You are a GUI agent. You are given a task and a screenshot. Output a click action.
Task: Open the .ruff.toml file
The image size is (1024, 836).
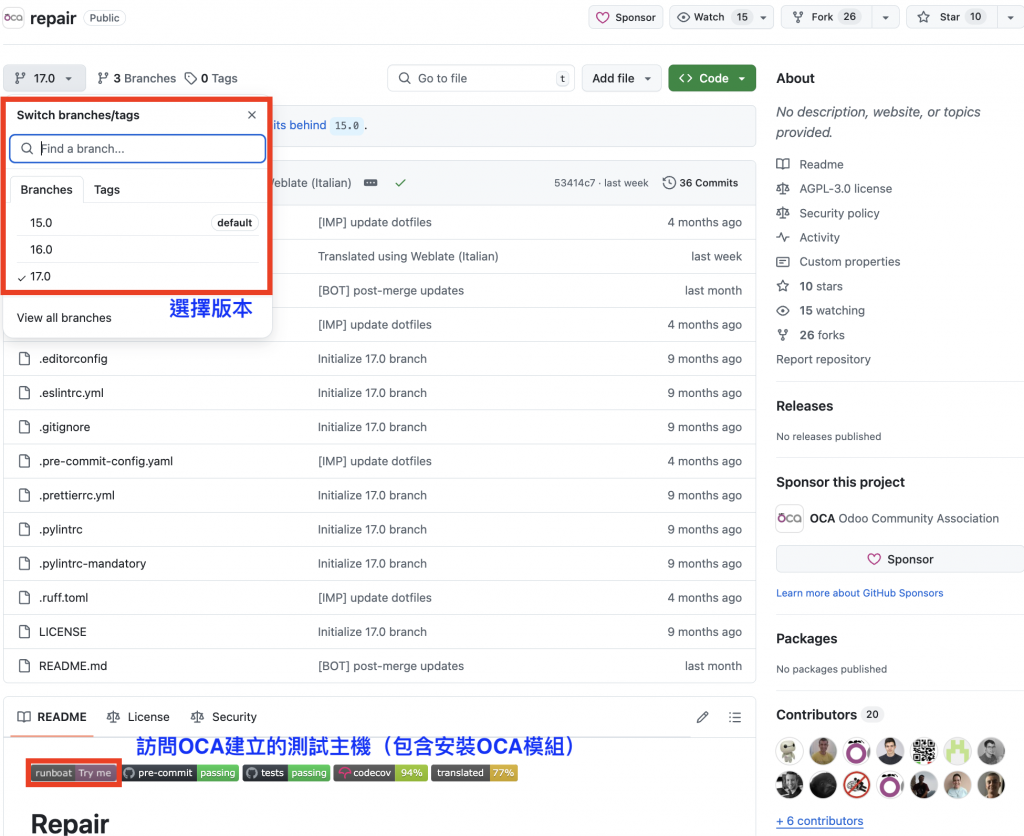(x=63, y=598)
